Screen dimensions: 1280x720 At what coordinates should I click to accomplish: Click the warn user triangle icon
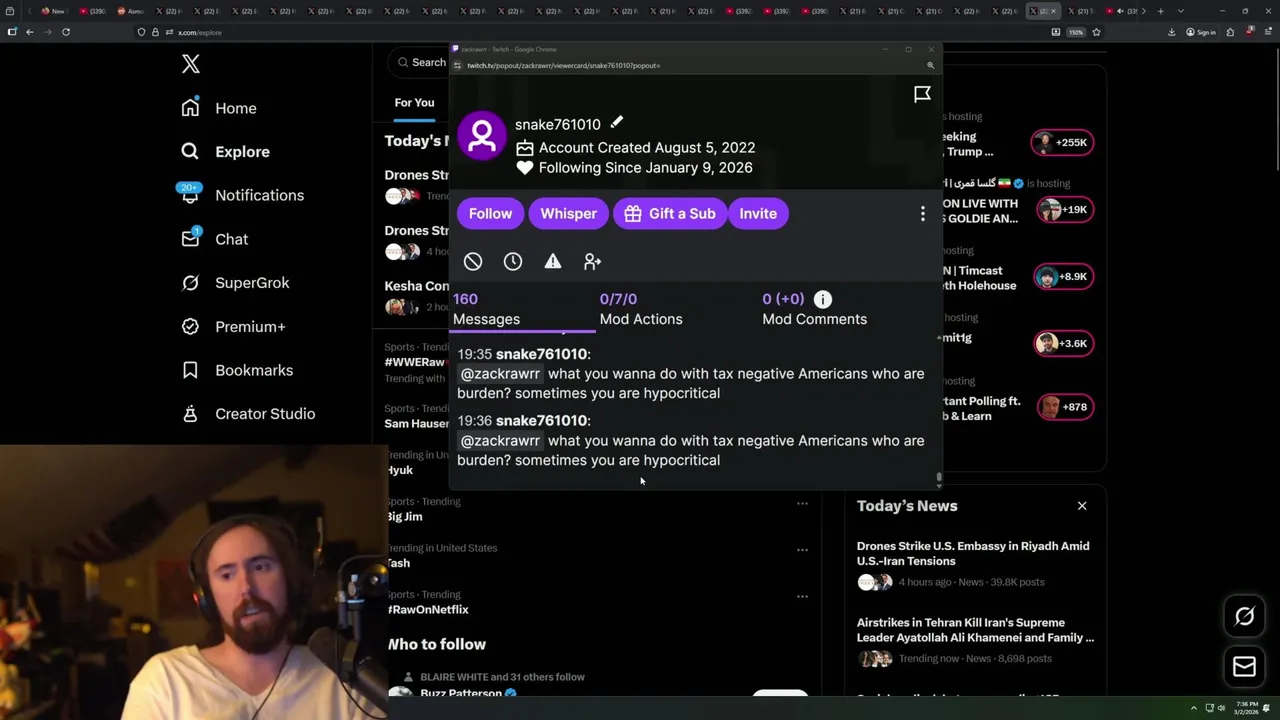[552, 262]
